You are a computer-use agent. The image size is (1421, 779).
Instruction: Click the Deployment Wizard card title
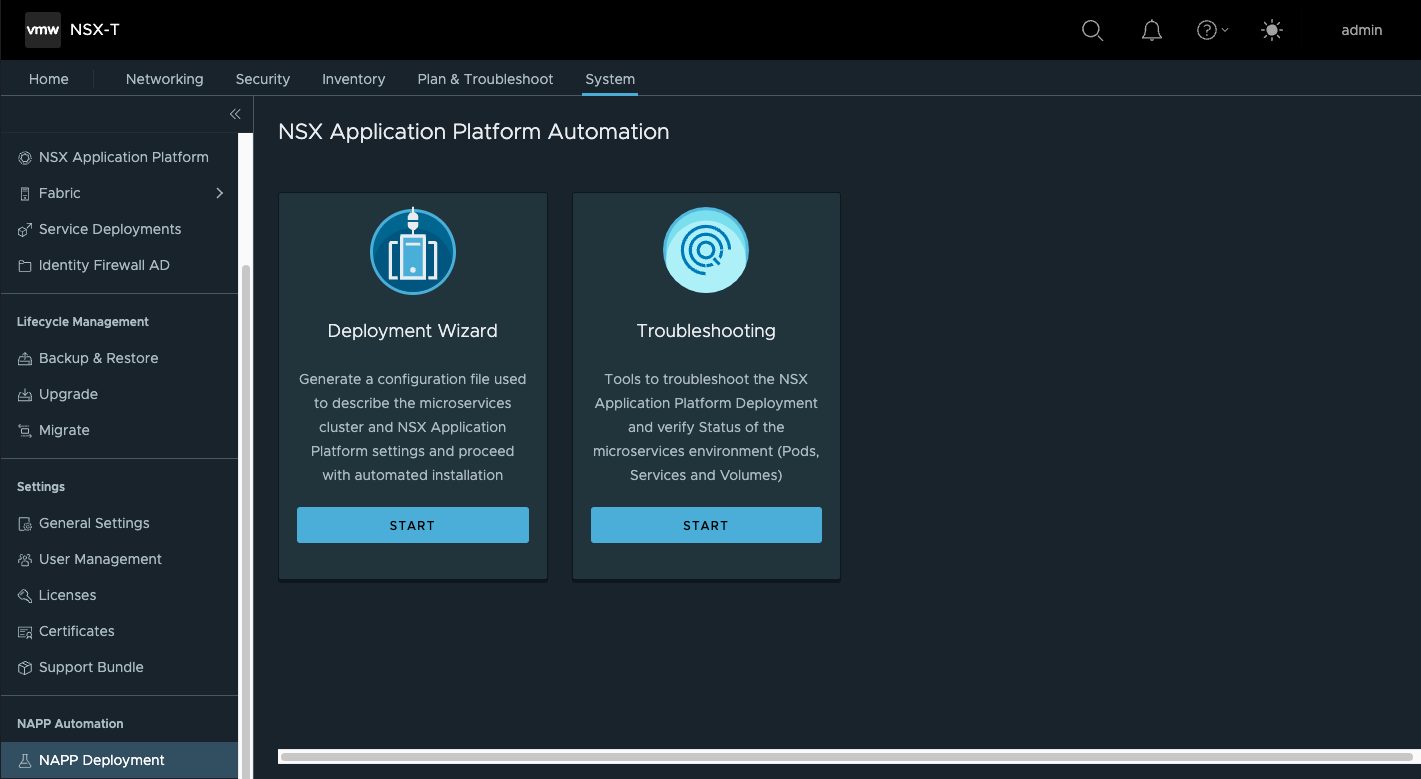click(x=412, y=331)
